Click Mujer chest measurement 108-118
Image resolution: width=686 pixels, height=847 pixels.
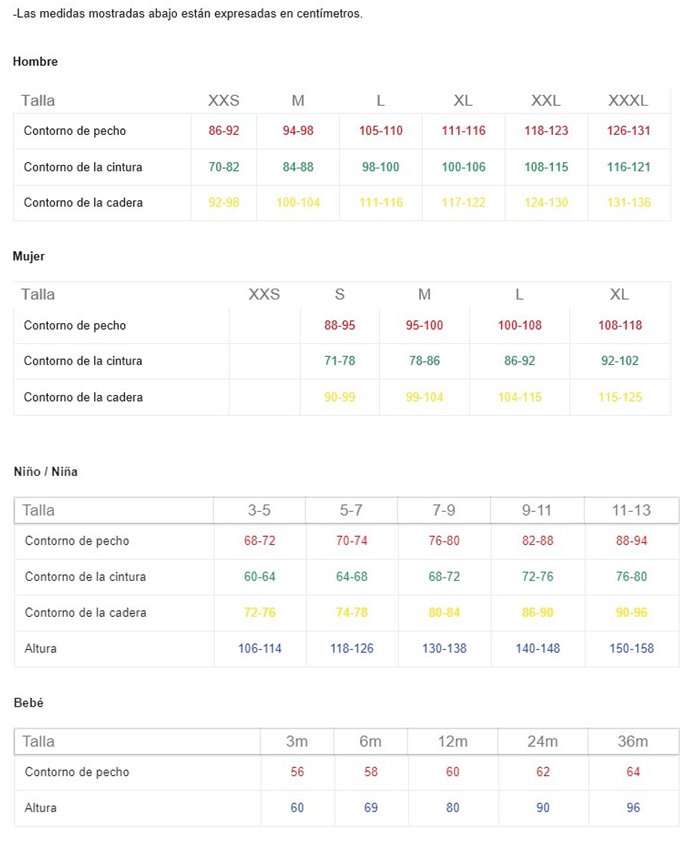coord(620,325)
